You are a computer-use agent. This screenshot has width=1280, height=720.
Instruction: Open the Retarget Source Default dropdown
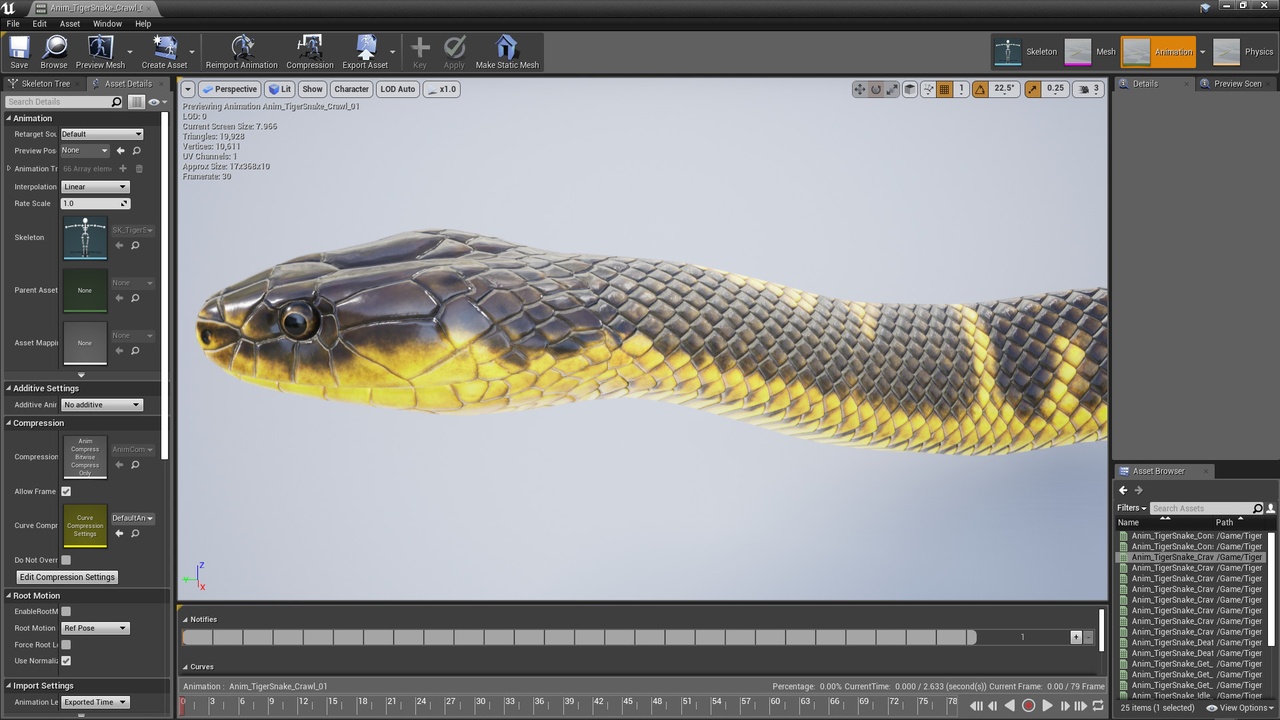[x=102, y=134]
